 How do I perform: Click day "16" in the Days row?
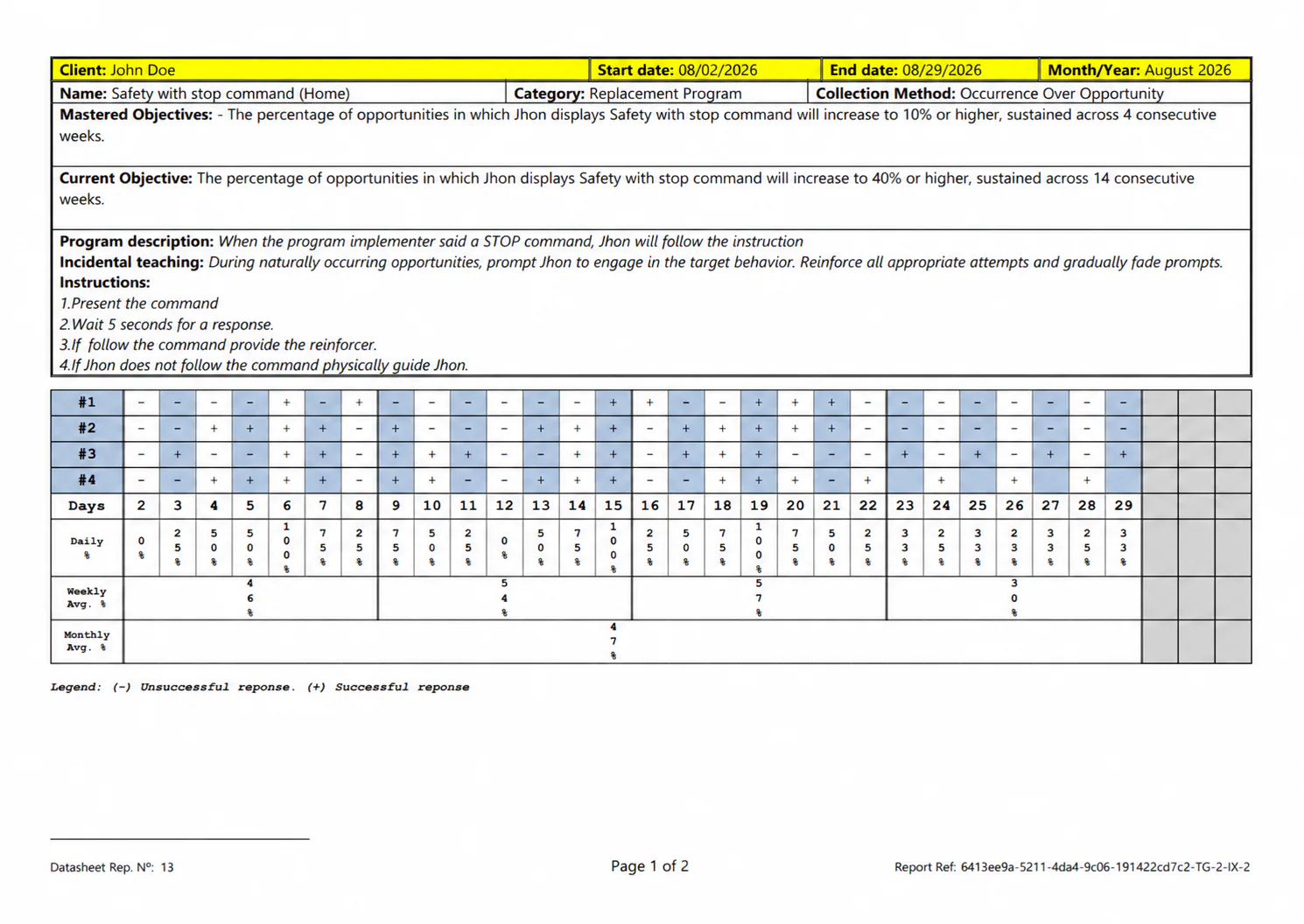649,506
